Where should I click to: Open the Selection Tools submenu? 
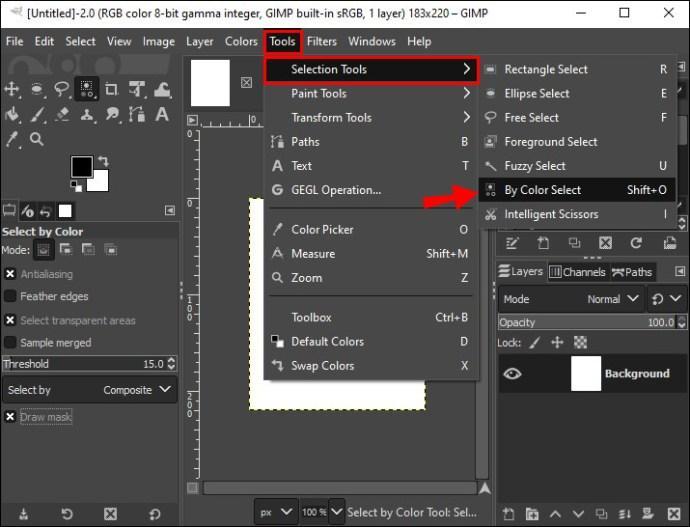click(x=371, y=70)
